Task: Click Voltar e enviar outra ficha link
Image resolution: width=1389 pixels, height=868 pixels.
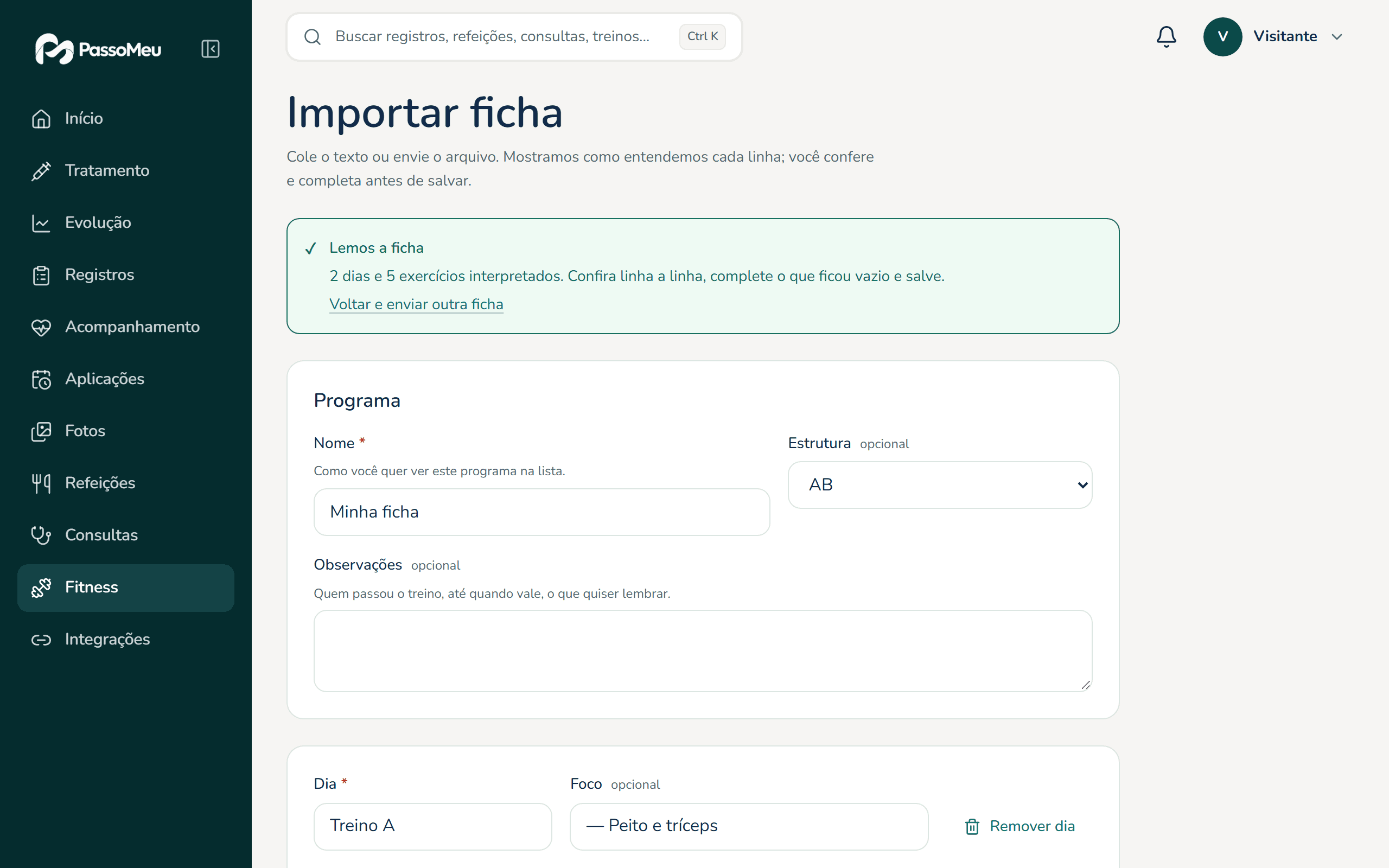Action: (x=416, y=304)
